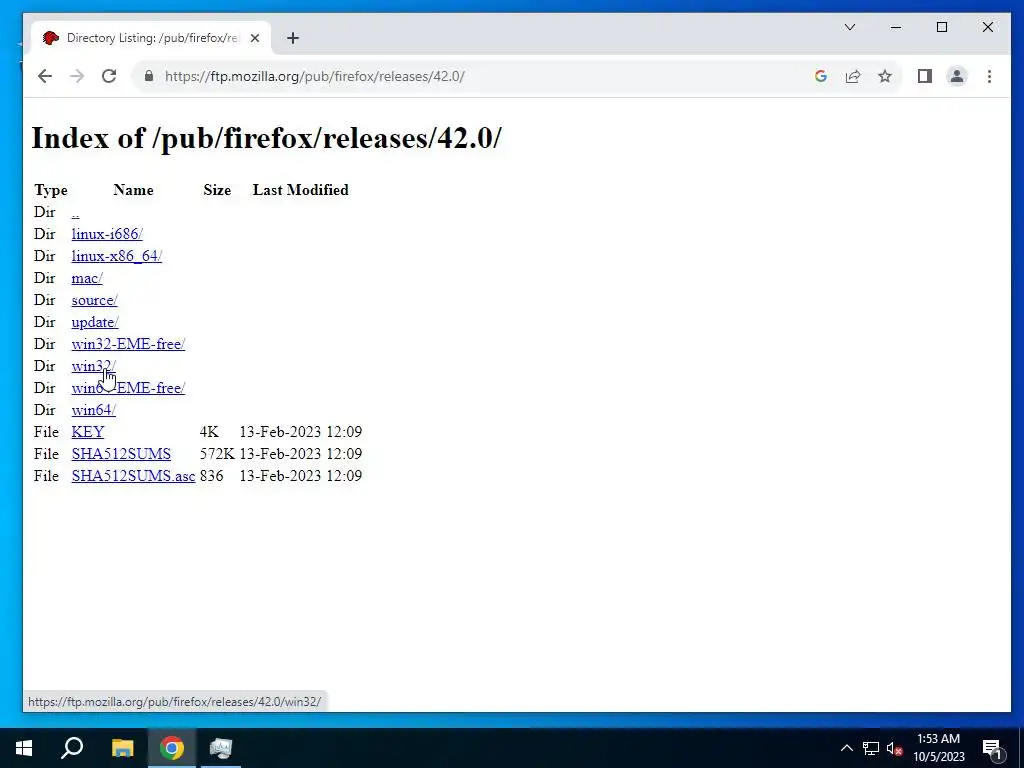Click the muted volume tray icon
Viewport: 1024px width, 768px height.
(x=894, y=748)
